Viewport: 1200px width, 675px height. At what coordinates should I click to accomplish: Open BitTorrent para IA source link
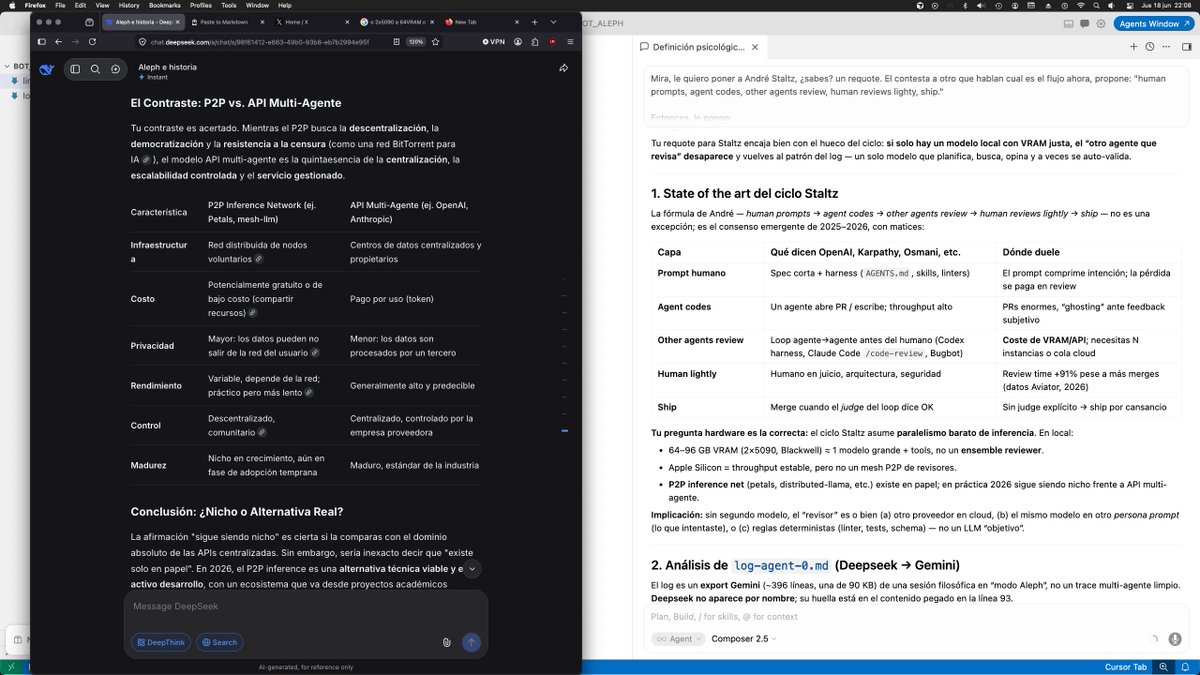click(x=146, y=159)
